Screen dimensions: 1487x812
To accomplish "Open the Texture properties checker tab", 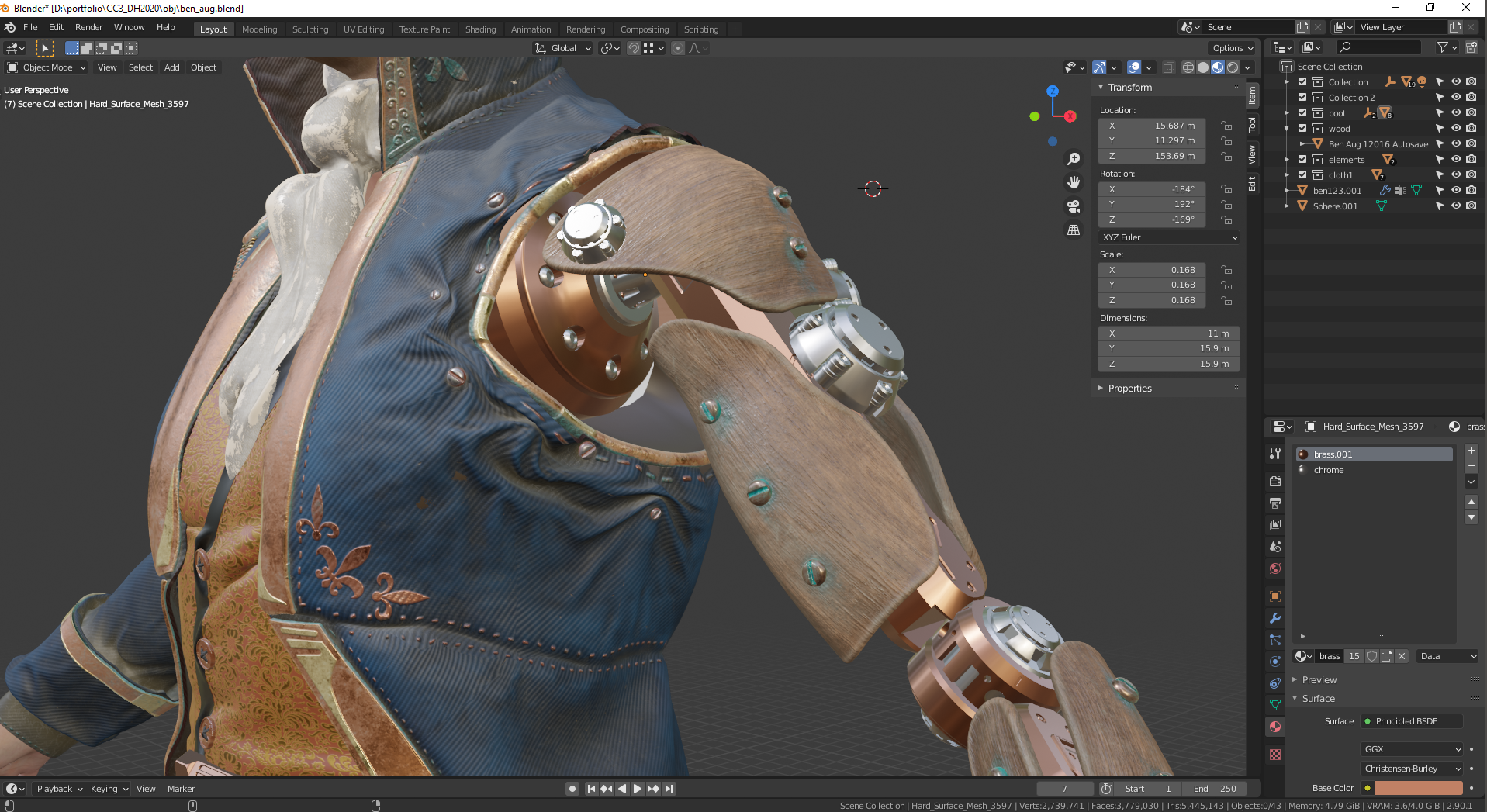I will pyautogui.click(x=1275, y=755).
